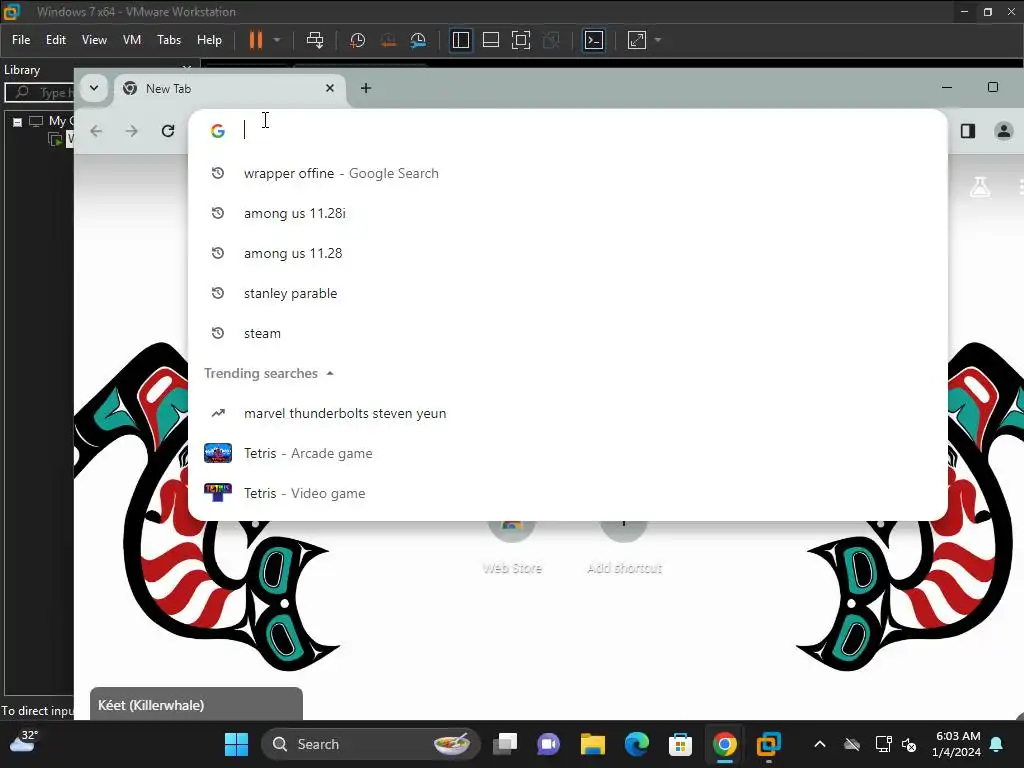Choose 'among us 11.28' history suggestion
1024x768 pixels.
568,253
